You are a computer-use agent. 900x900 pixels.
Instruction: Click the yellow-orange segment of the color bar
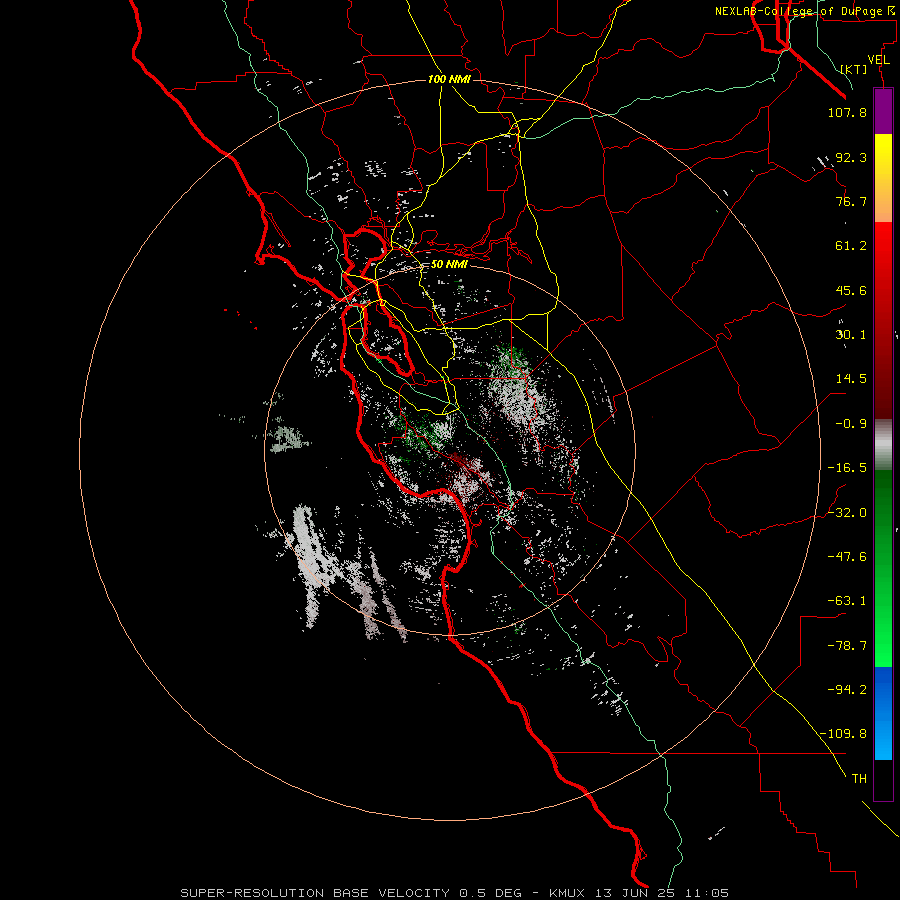(883, 178)
